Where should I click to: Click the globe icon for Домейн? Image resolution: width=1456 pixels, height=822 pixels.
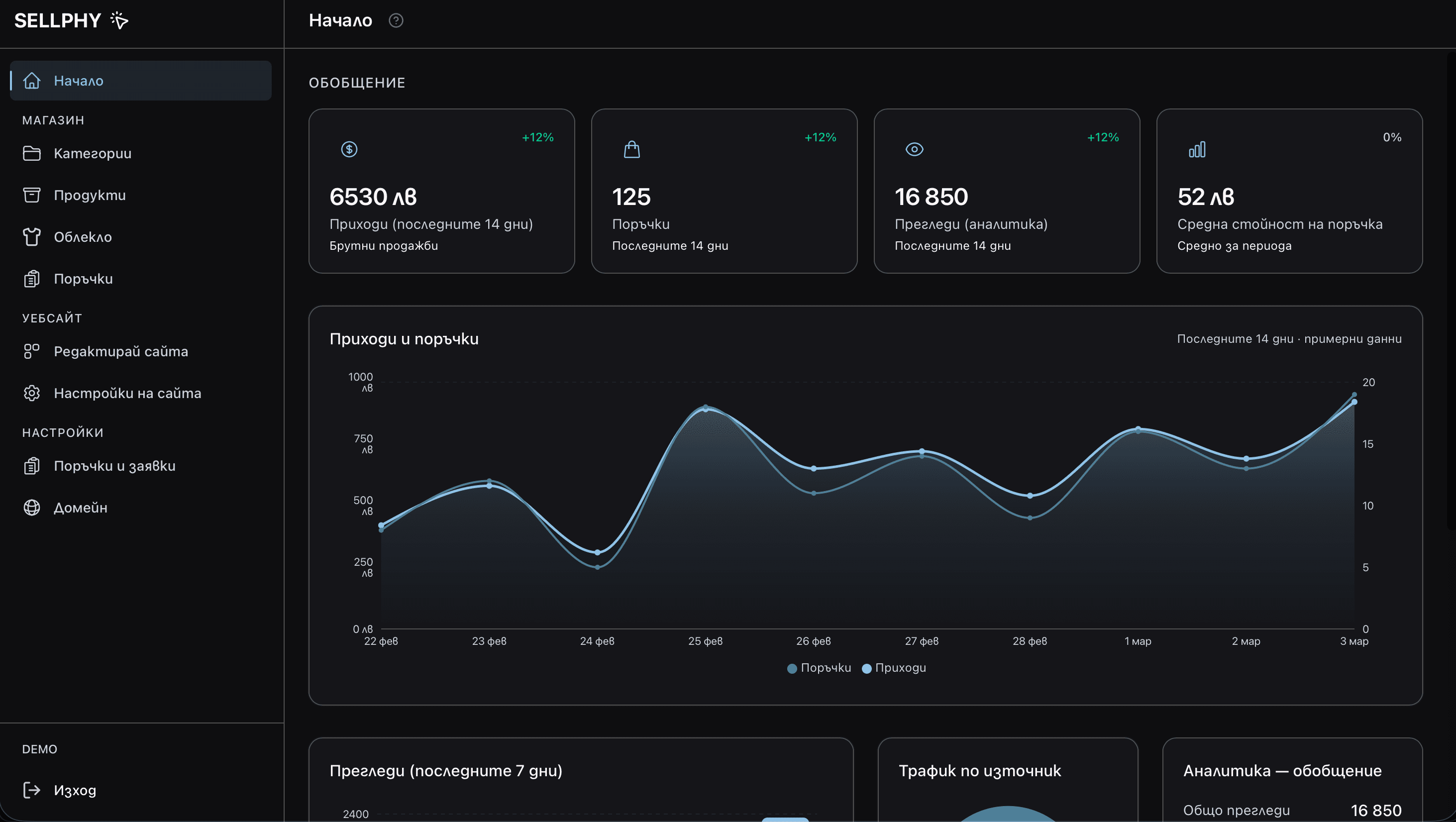32,508
